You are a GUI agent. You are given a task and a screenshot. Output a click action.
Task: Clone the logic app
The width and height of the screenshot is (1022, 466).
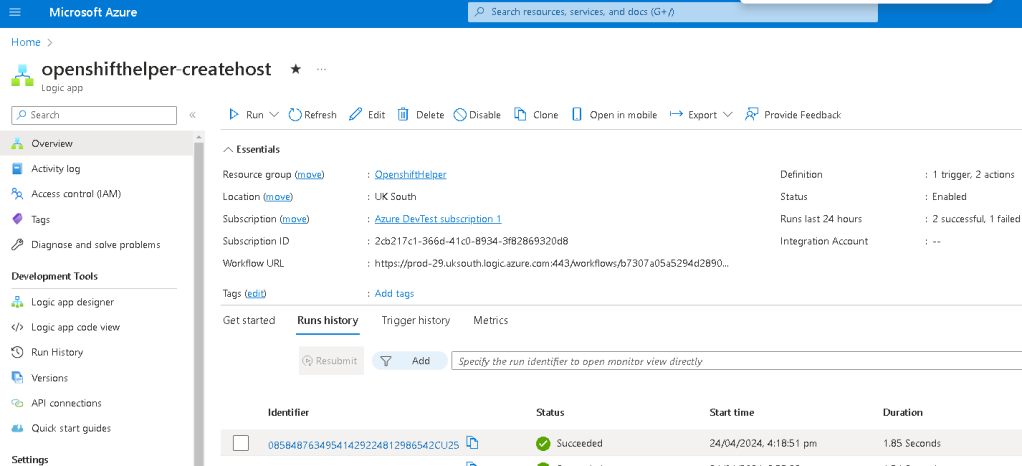[x=536, y=115]
